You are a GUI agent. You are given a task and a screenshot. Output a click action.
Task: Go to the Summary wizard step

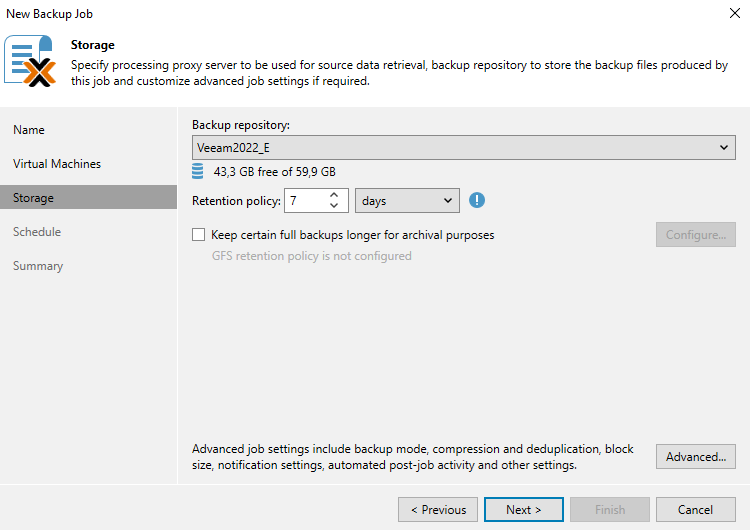point(38,266)
